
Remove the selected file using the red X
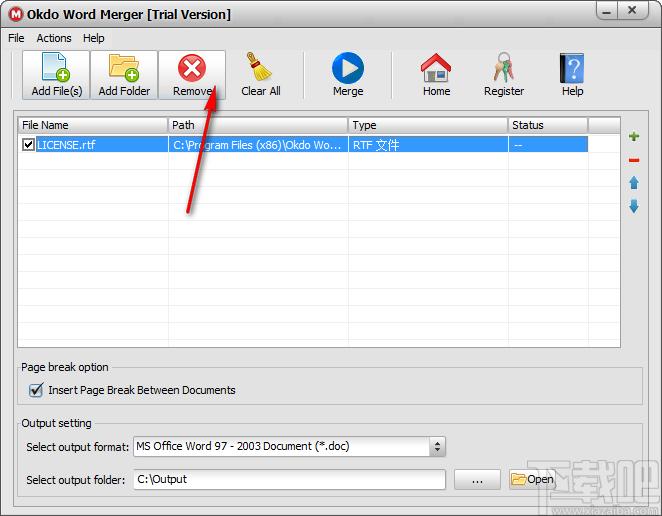pos(191,75)
